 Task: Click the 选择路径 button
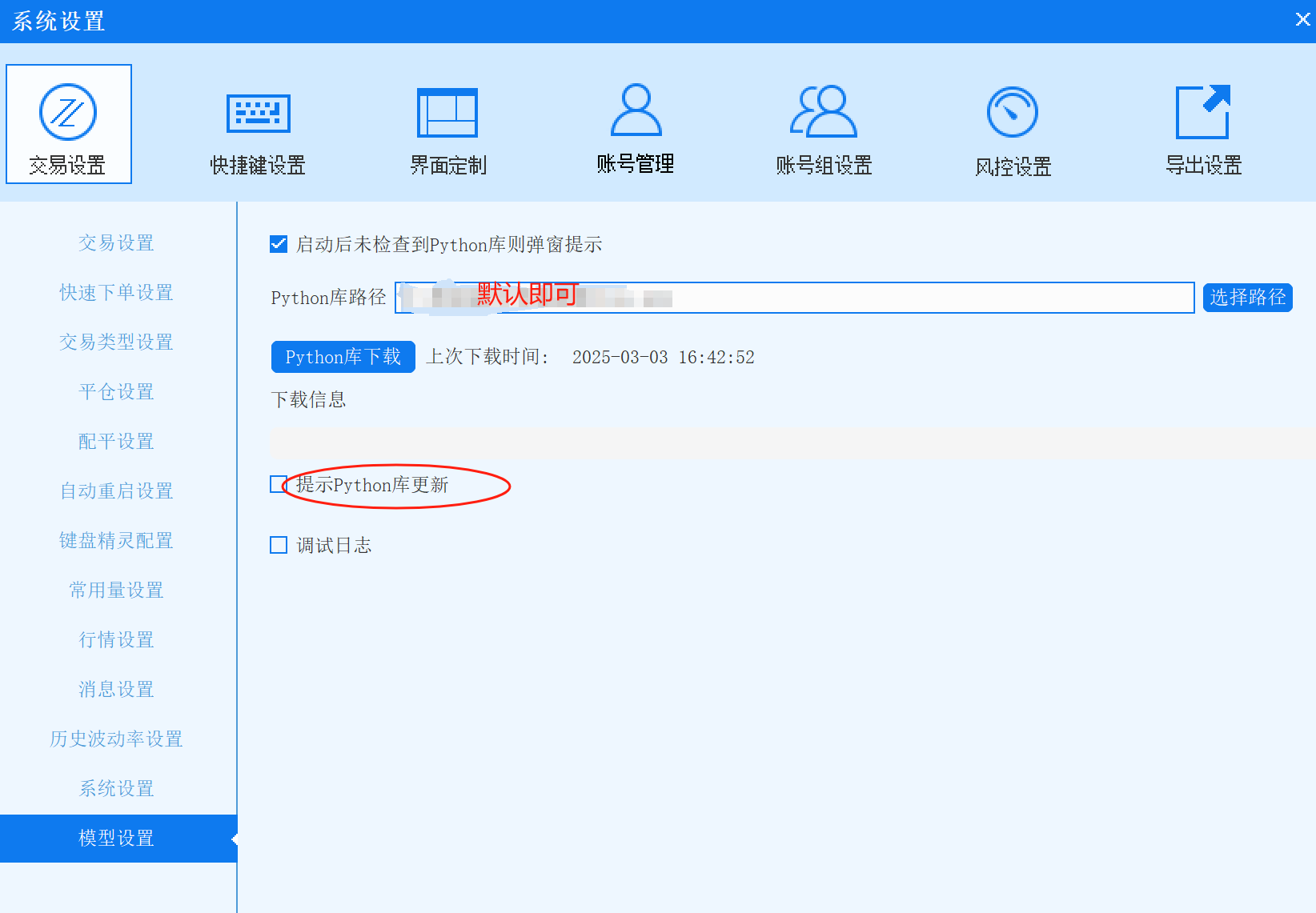1247,298
